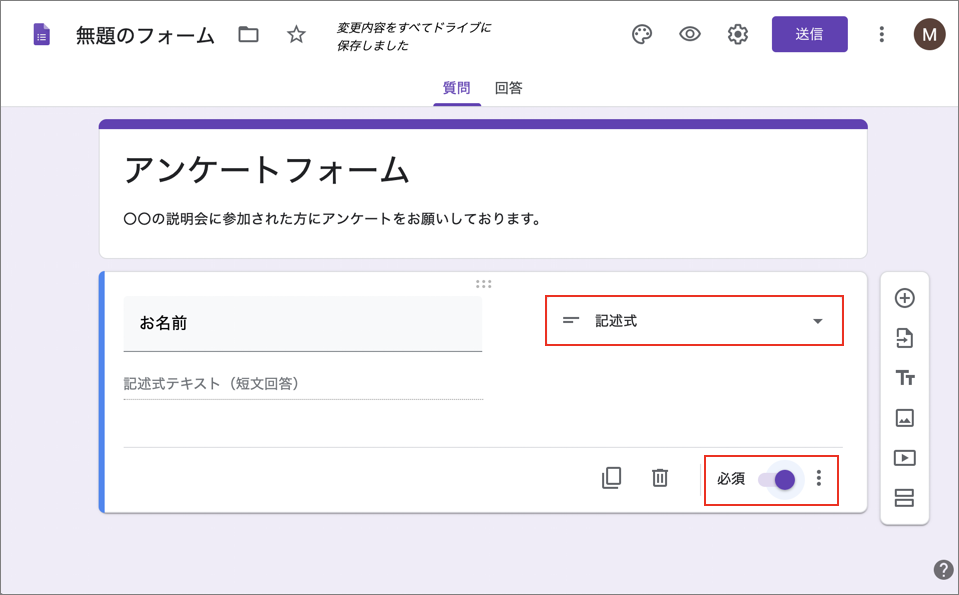Open the theme customization palette icon
The width and height of the screenshot is (959, 595).
[642, 34]
